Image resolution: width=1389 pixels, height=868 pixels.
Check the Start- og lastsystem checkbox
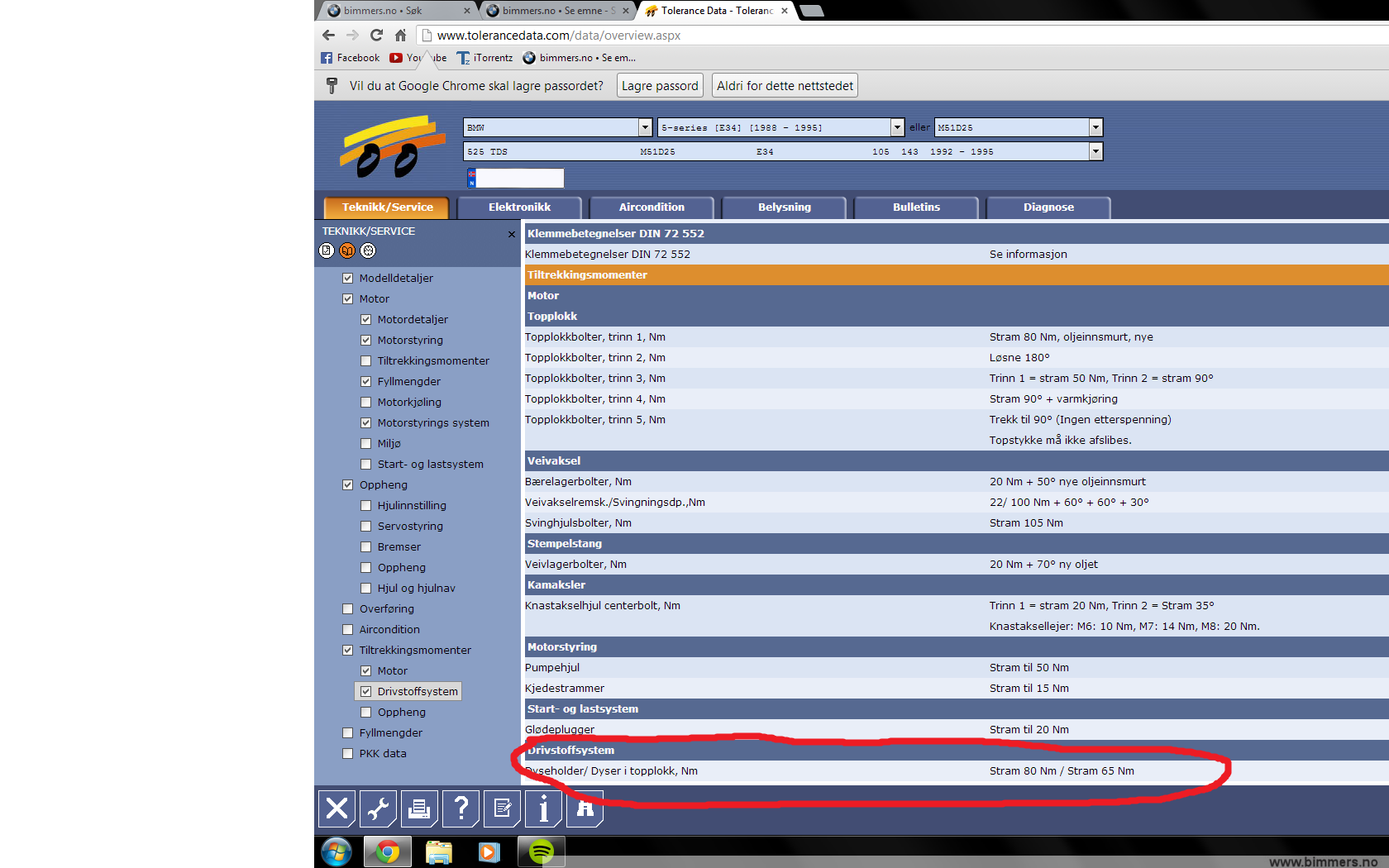coord(366,465)
